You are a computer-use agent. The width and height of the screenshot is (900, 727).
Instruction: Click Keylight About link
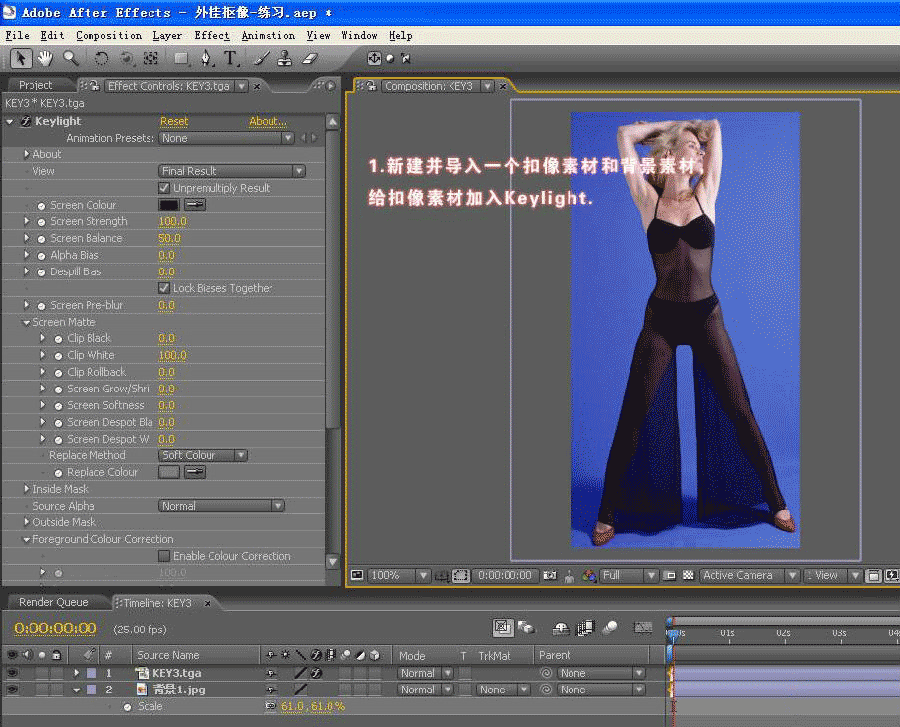tap(267, 122)
